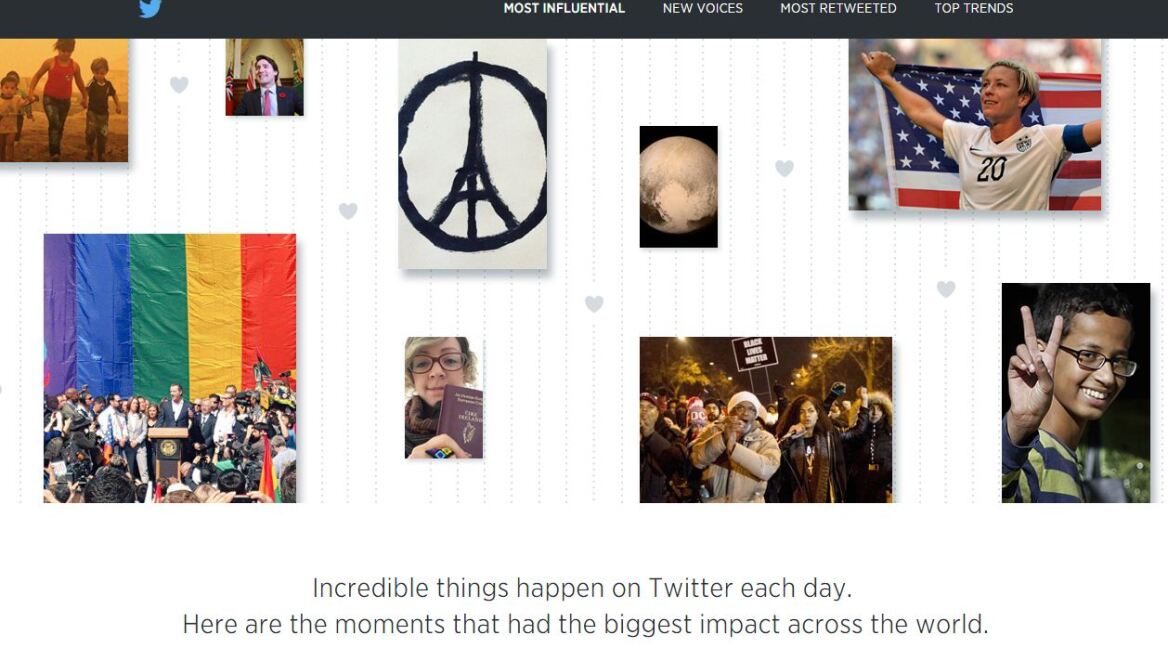Open the Most Influential tab

tap(564, 8)
